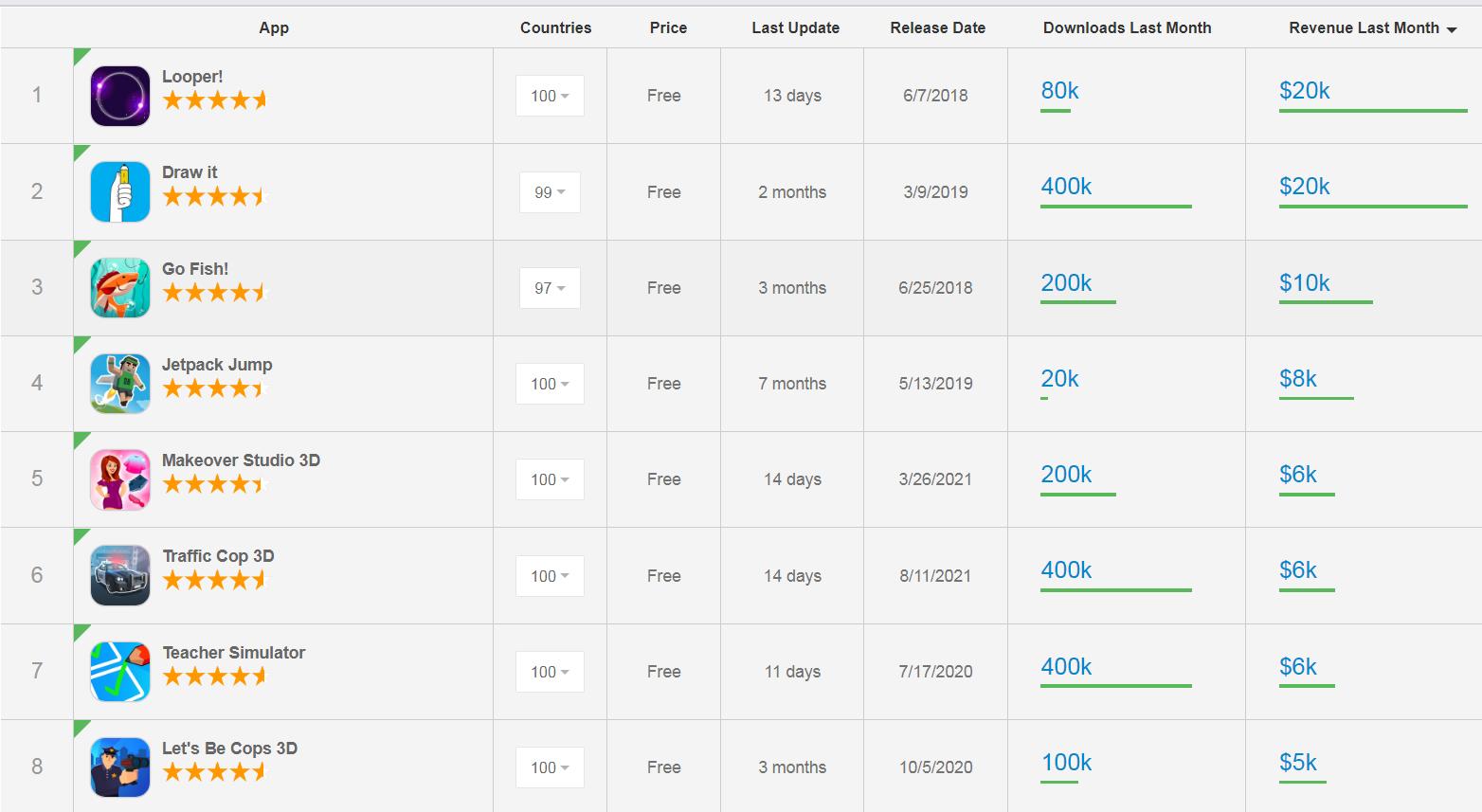This screenshot has width=1482, height=812.
Task: Open the Teacher Simulator app name link
Action: pos(233,653)
